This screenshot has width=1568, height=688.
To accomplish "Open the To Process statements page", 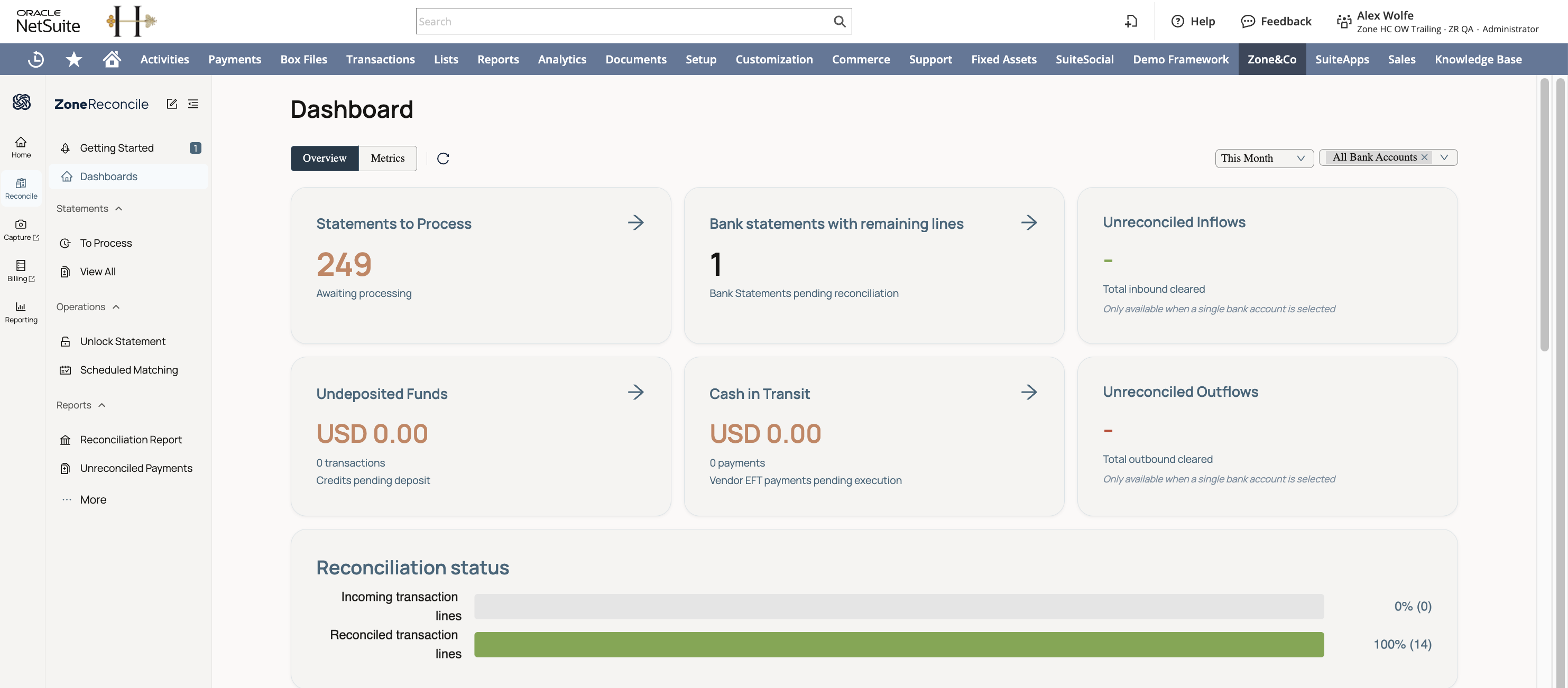I will coord(128,243).
